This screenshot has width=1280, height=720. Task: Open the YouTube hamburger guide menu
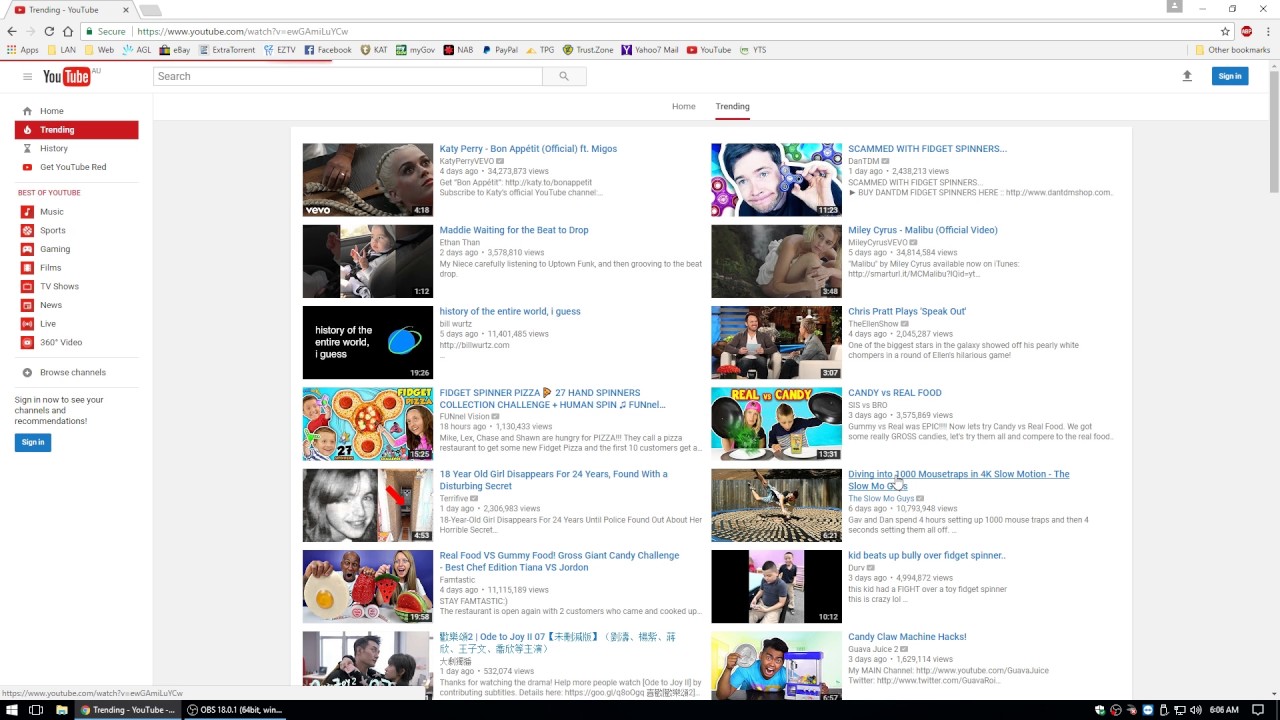pos(27,76)
